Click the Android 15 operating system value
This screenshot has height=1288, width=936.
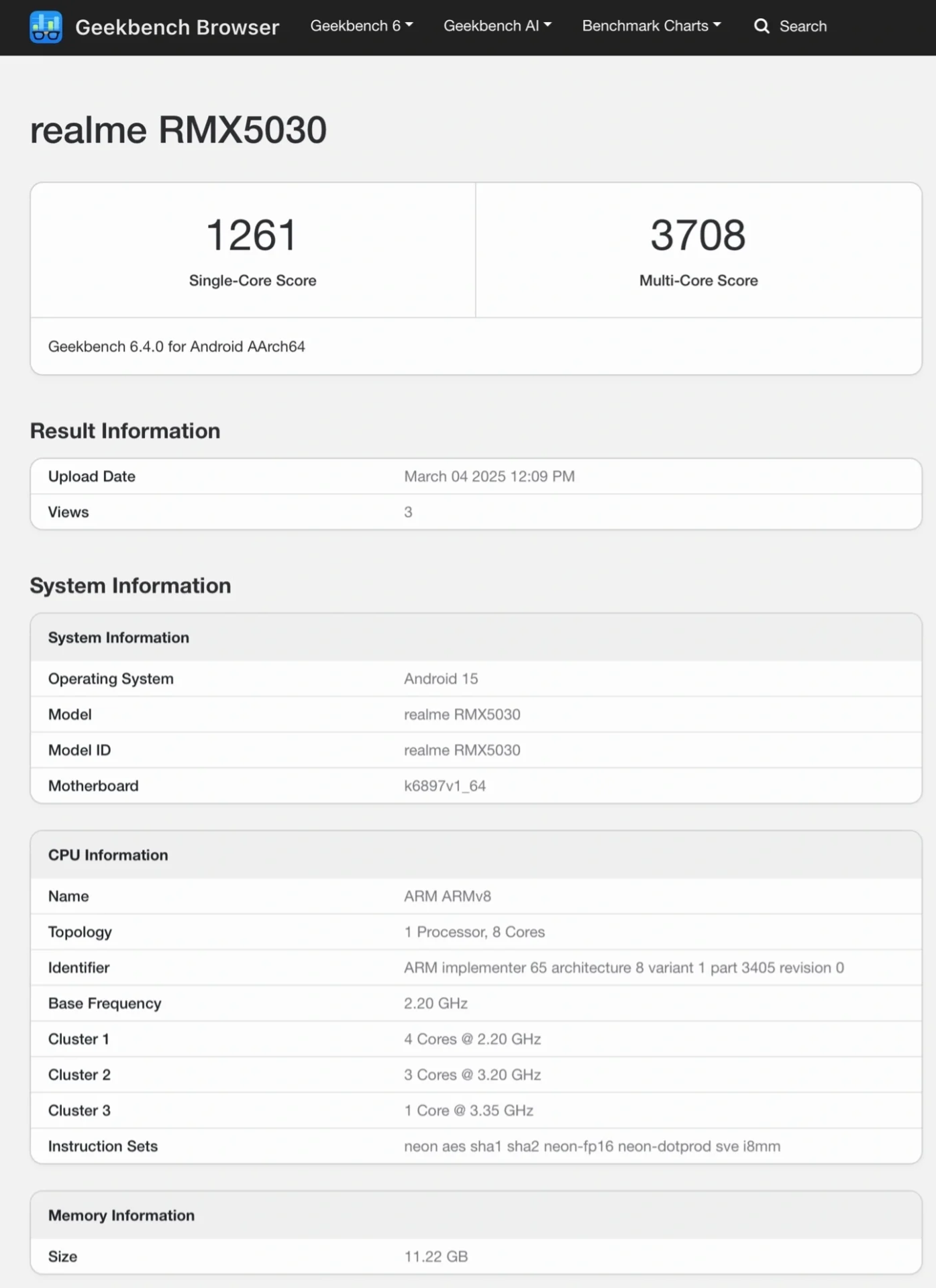pos(441,679)
